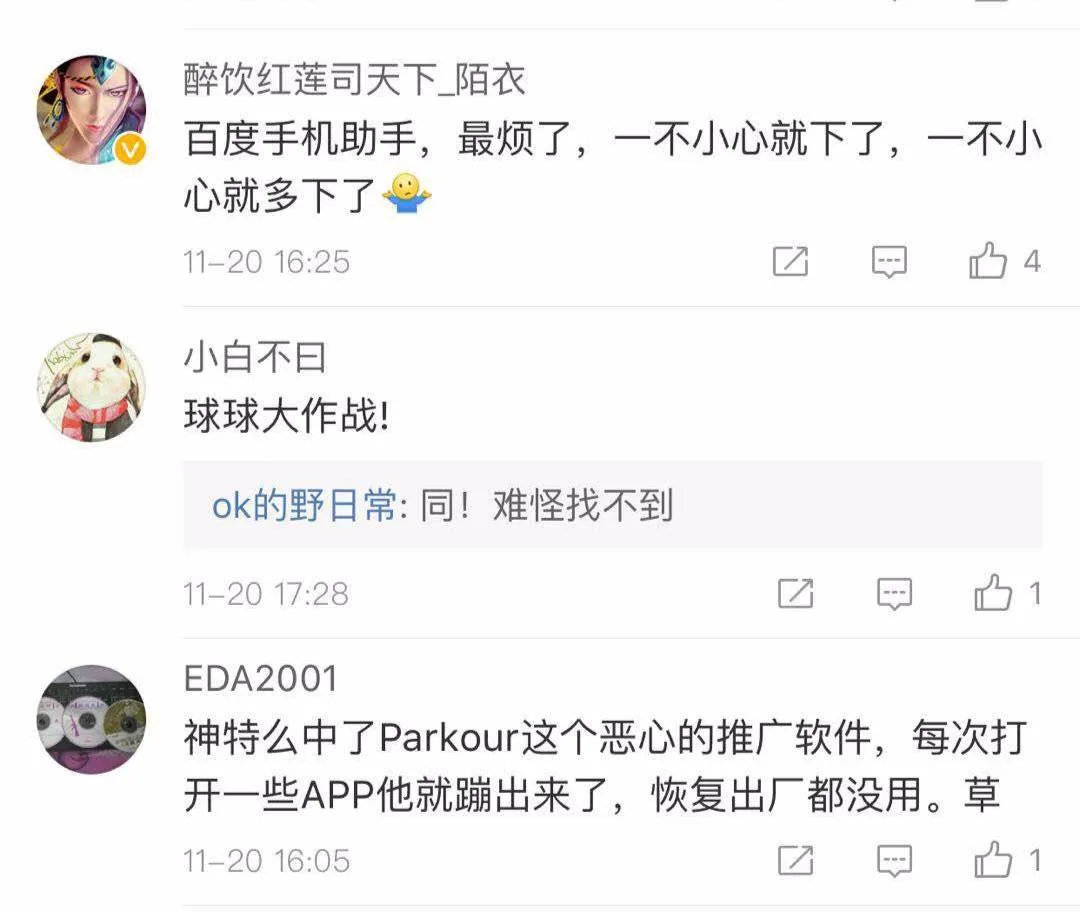
Task: Reply to EDA2001's Parkour comment
Action: pyautogui.click(x=894, y=860)
